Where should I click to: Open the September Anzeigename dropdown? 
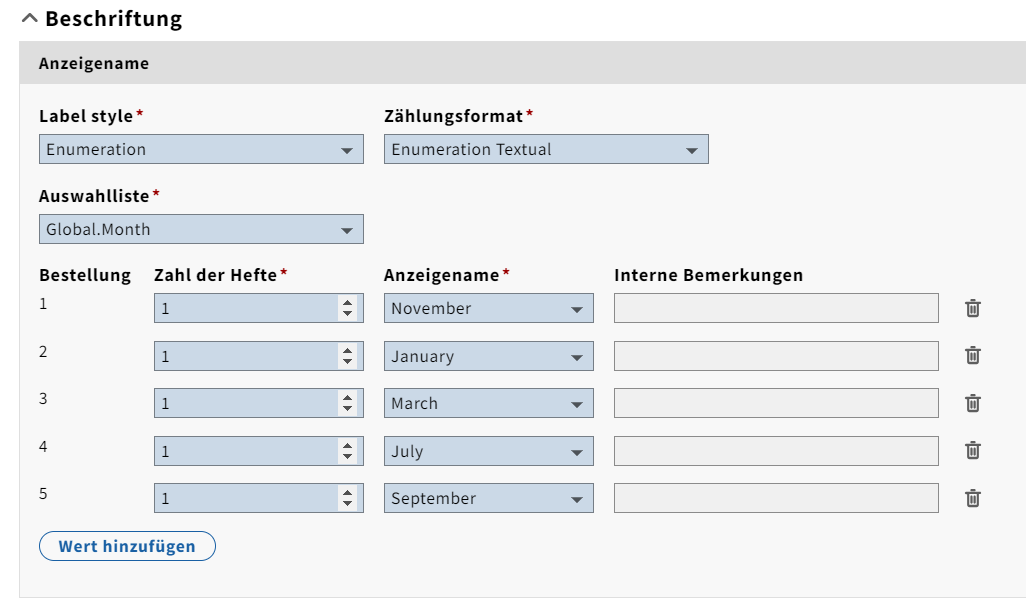tap(488, 499)
